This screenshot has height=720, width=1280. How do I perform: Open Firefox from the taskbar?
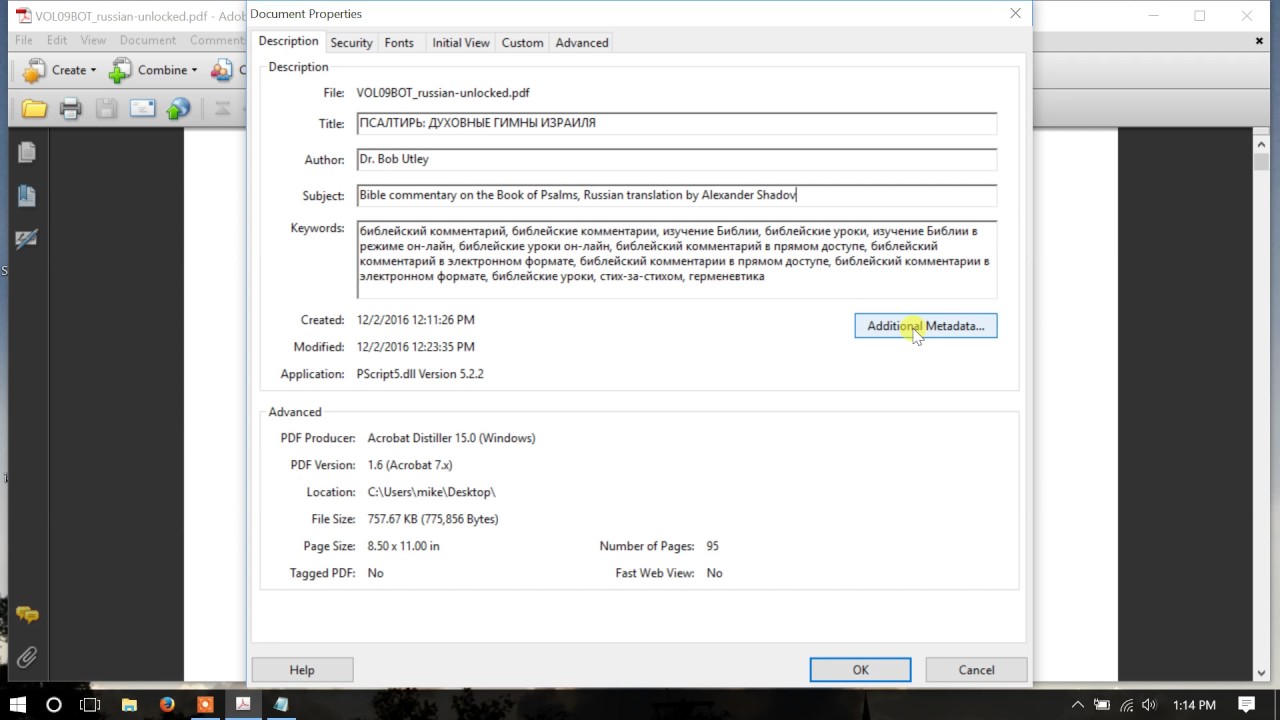coord(167,705)
